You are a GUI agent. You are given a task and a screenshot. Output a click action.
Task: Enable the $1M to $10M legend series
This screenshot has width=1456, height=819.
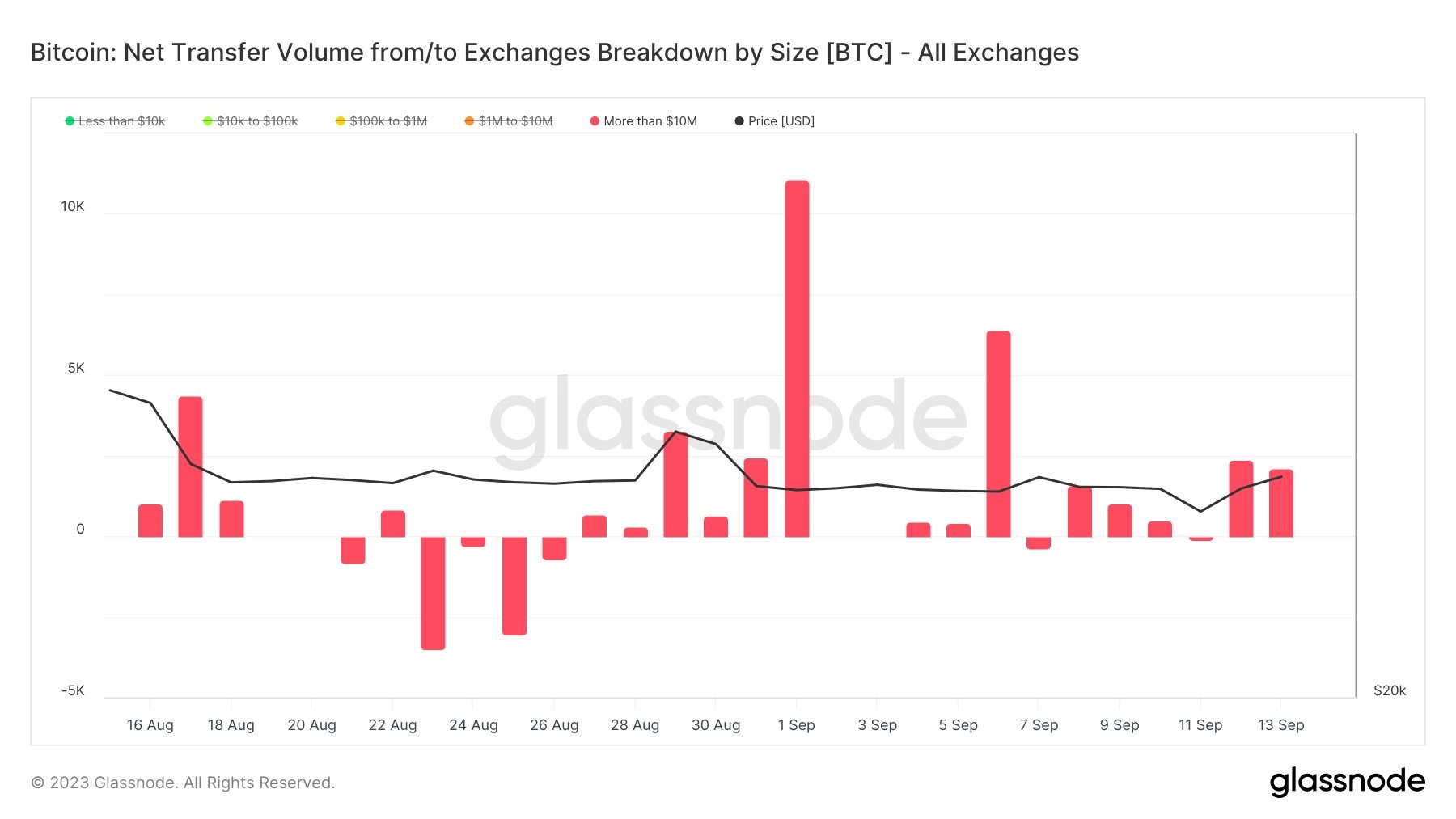(515, 121)
